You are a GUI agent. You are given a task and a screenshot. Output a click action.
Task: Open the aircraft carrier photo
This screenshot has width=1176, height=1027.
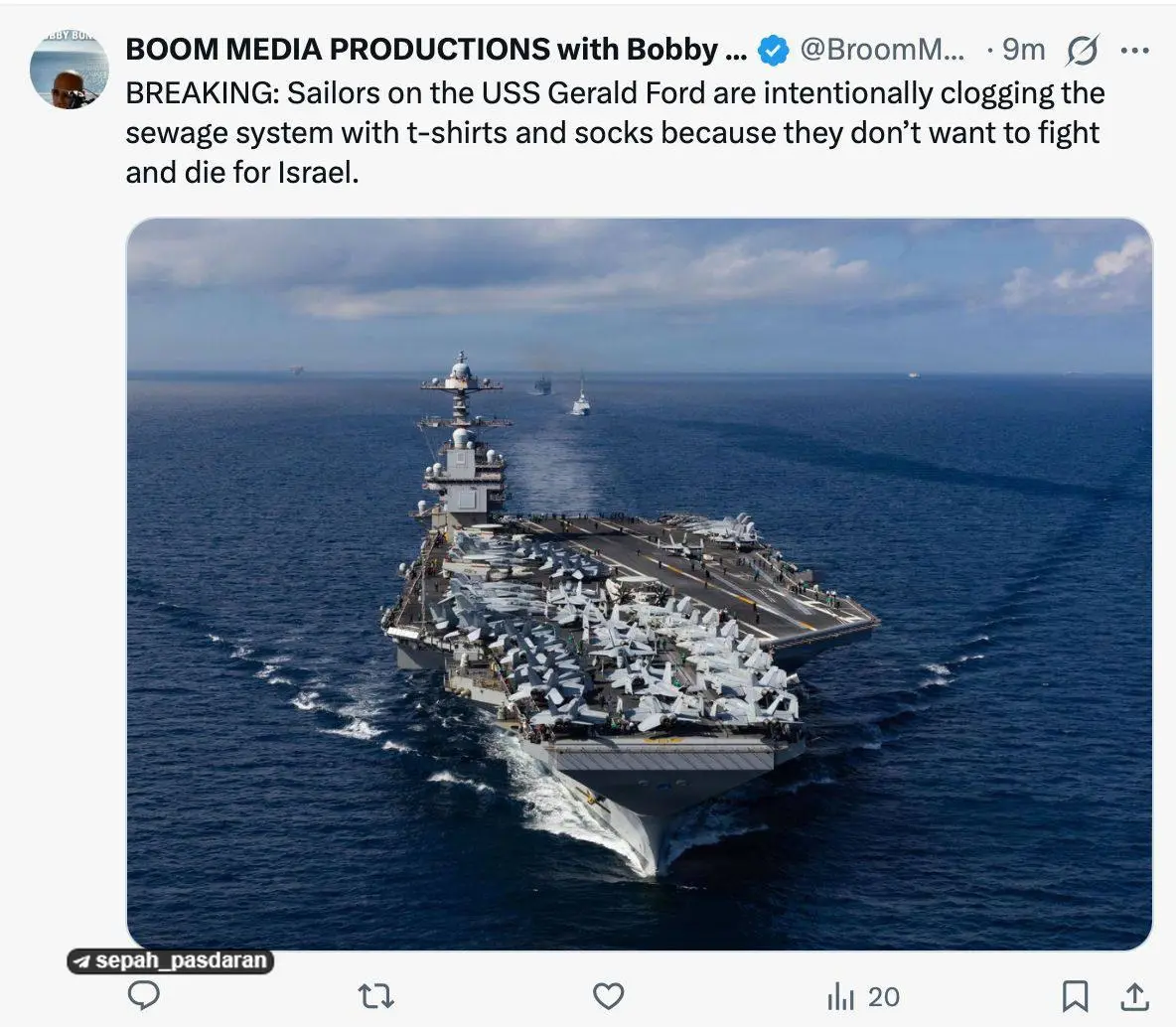pos(639,583)
